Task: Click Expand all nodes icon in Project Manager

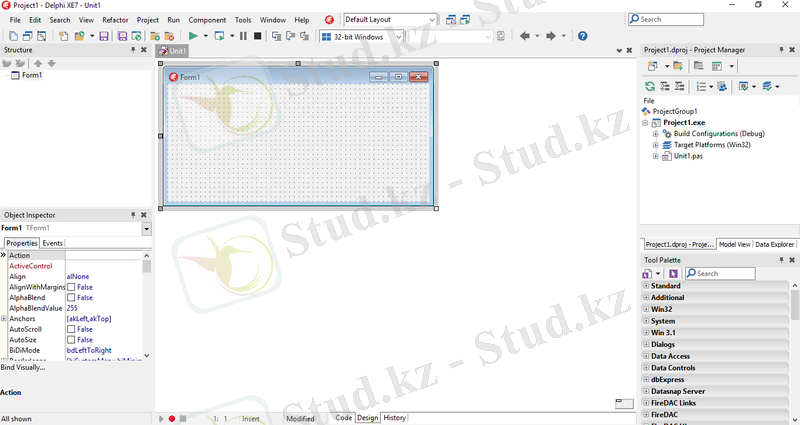Action: [665, 86]
